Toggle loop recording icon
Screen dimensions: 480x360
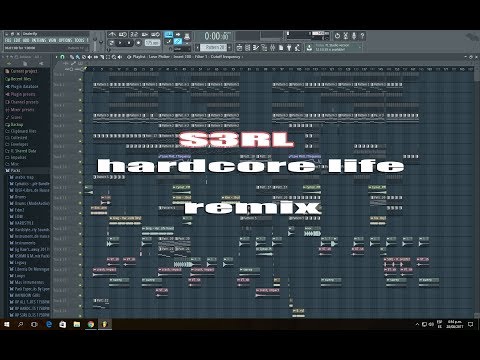pyautogui.click(x=156, y=34)
